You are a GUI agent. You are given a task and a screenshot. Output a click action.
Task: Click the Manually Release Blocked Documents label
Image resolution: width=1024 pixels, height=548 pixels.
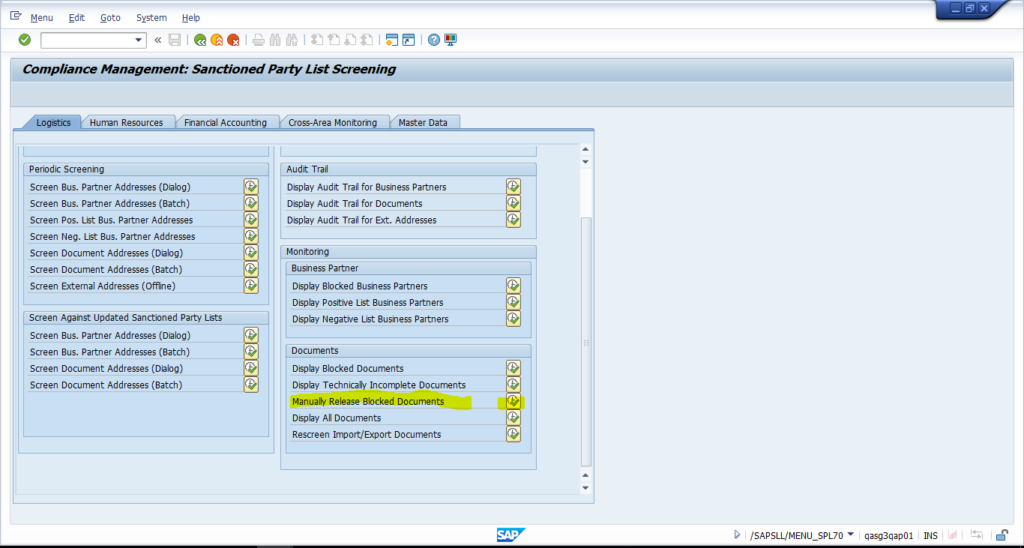pyautogui.click(x=368, y=402)
